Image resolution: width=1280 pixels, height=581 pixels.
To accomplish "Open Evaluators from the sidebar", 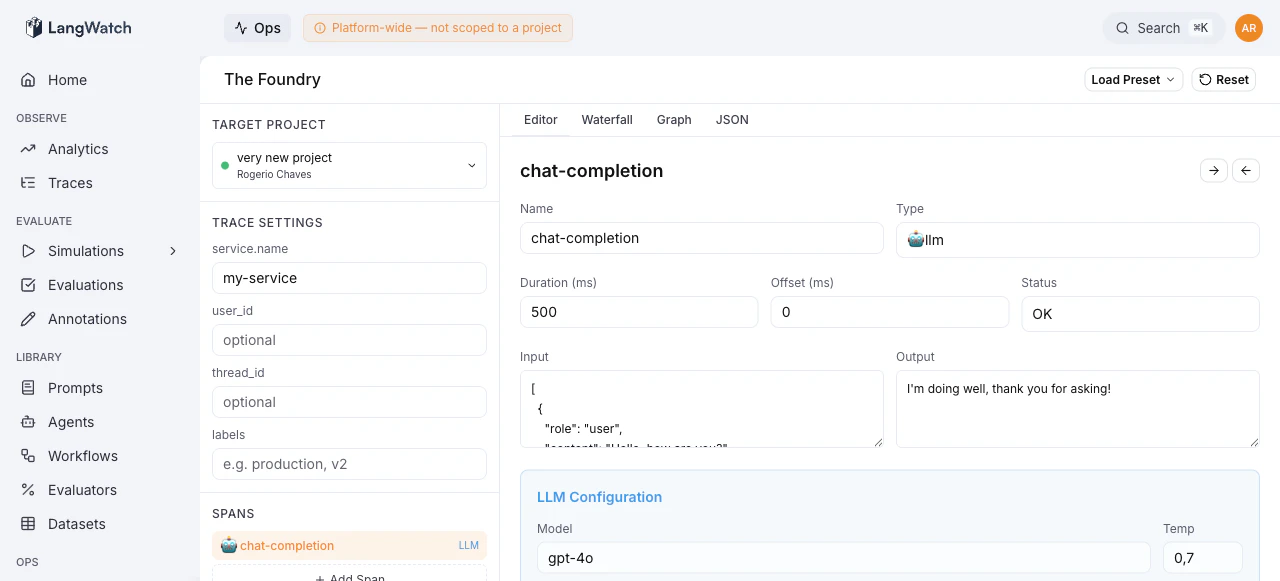I will [83, 489].
